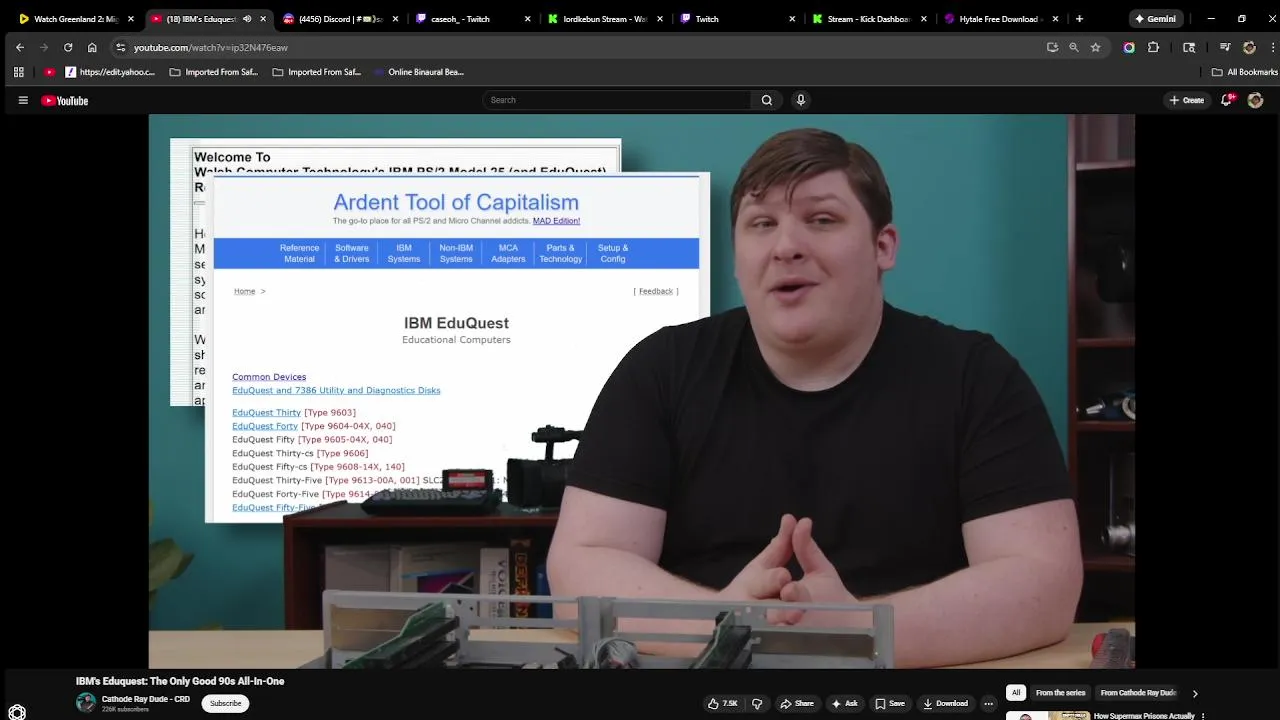Open the Cathode Ray Dude channel avatar
This screenshot has width=1280, height=720.
point(86,703)
